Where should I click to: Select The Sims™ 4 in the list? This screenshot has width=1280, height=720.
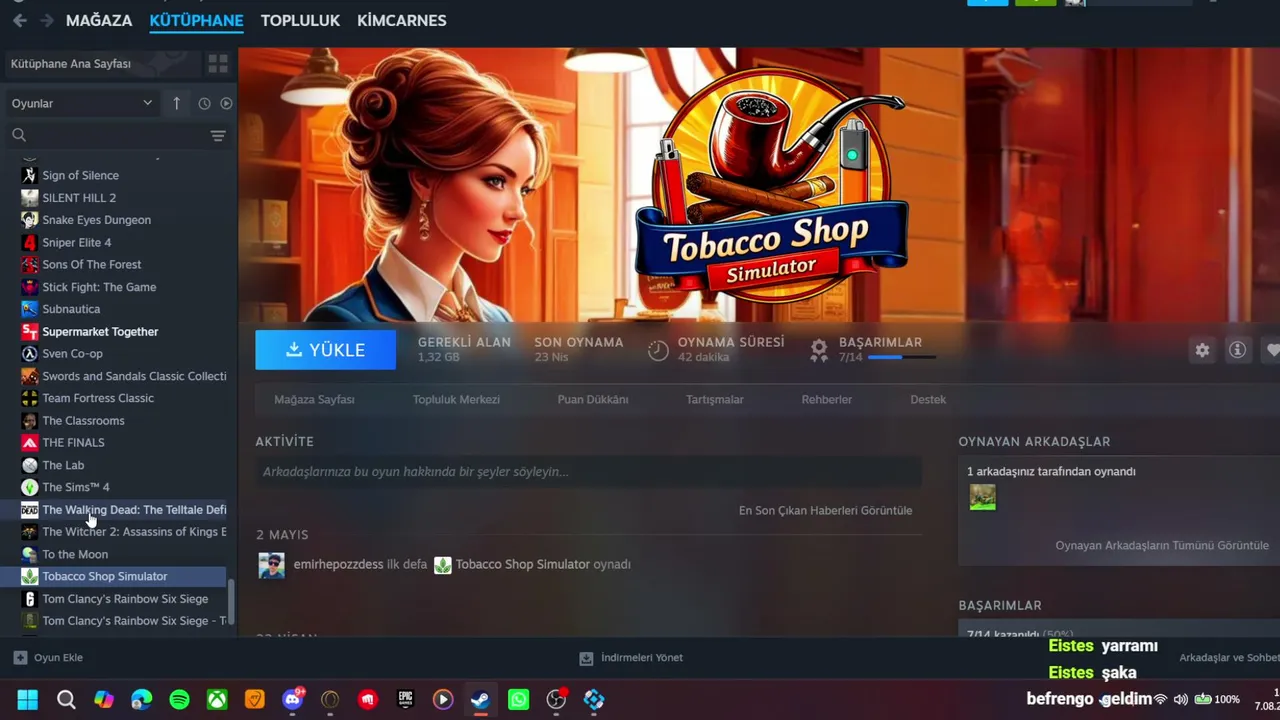124,487
